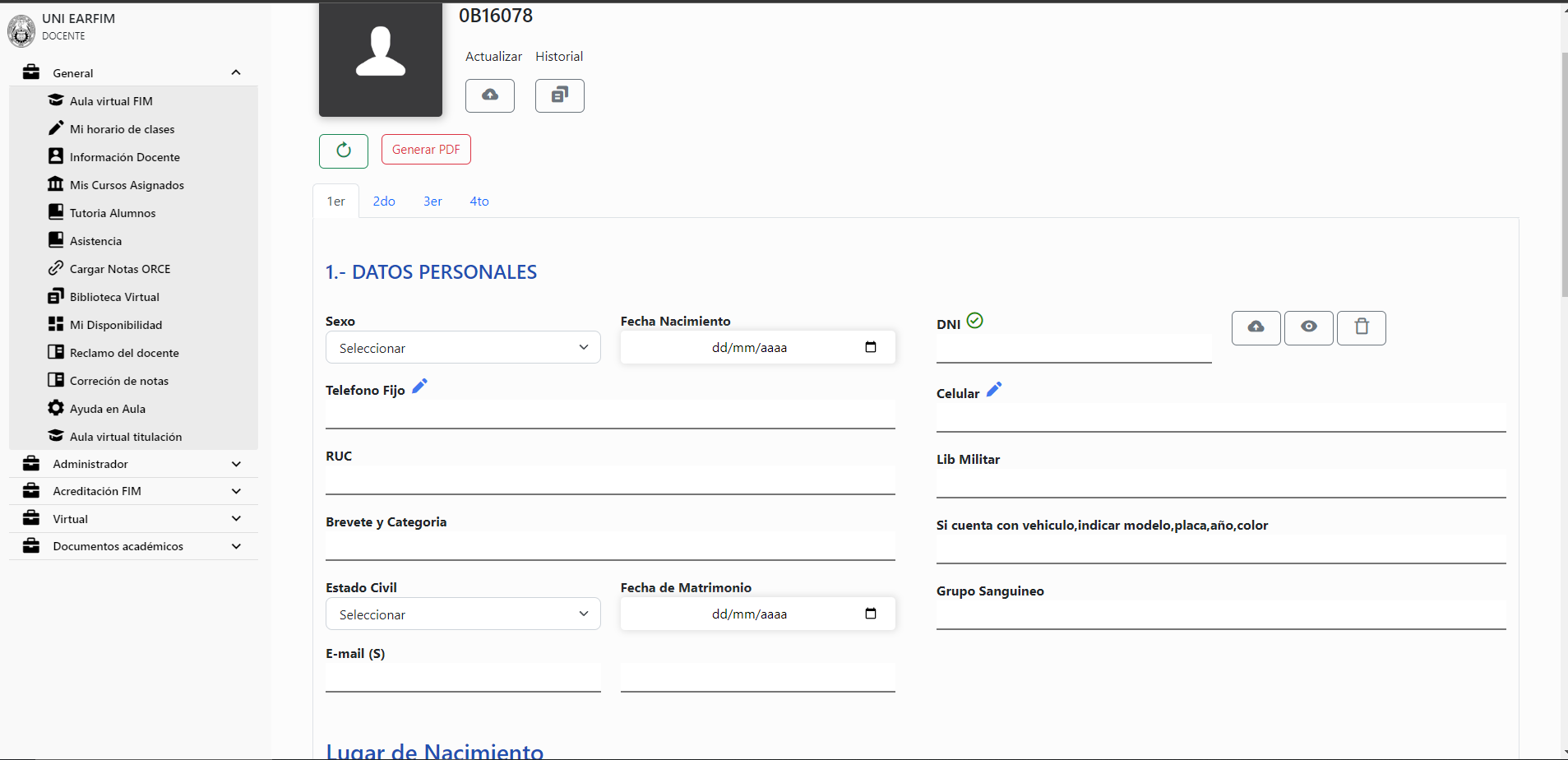
Task: Open the 4to tab
Action: pyautogui.click(x=479, y=201)
